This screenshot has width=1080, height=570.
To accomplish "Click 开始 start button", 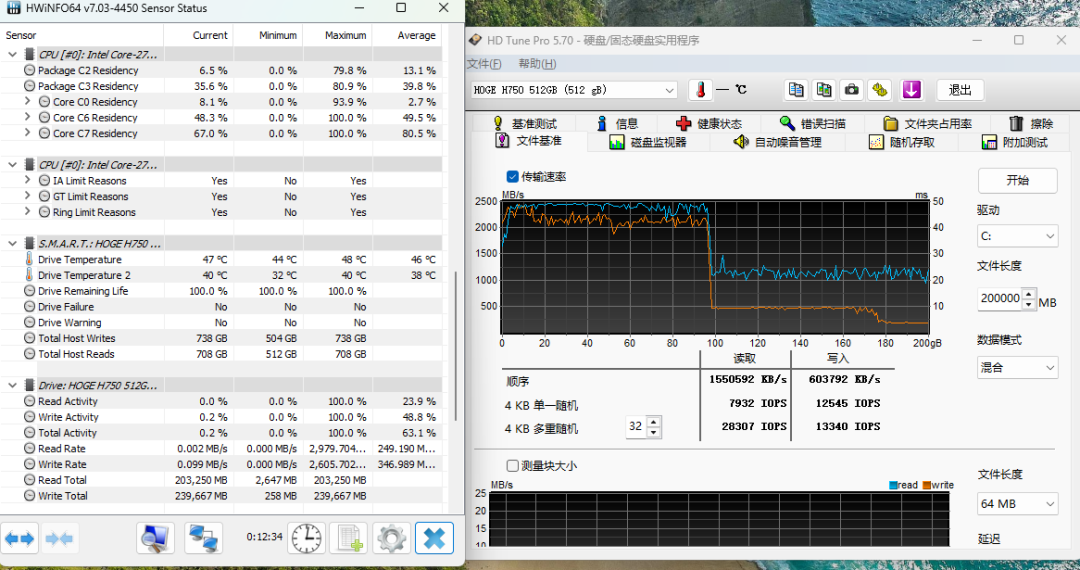I will [1017, 180].
